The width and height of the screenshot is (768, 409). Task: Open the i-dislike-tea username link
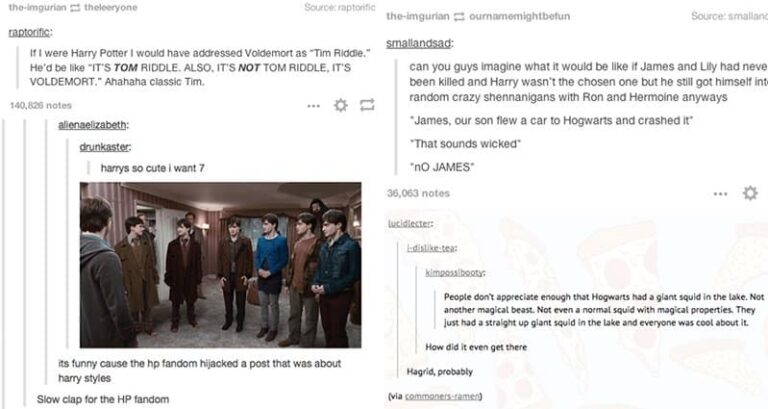[430, 248]
